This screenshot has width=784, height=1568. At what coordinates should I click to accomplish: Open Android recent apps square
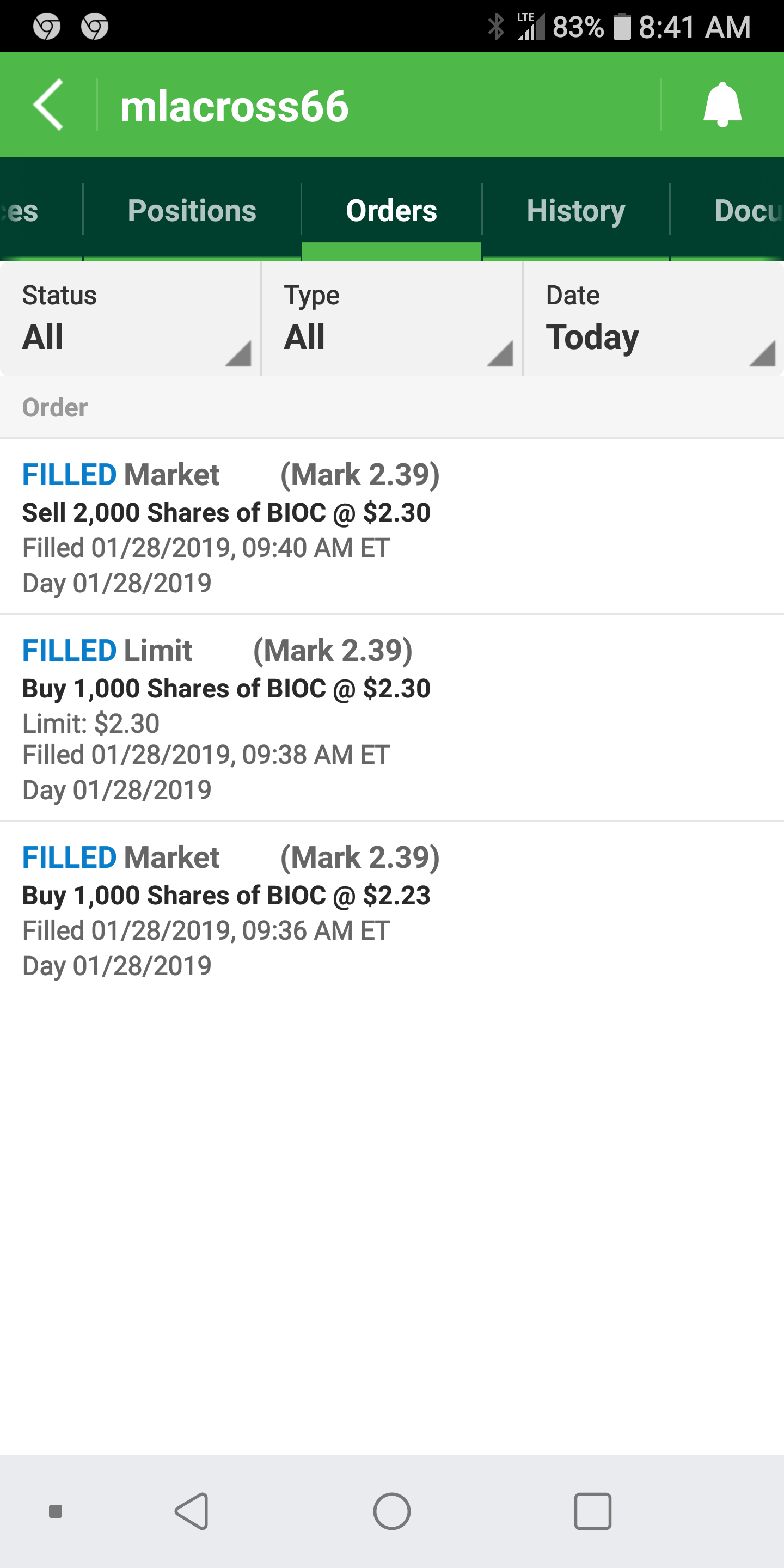592,1511
